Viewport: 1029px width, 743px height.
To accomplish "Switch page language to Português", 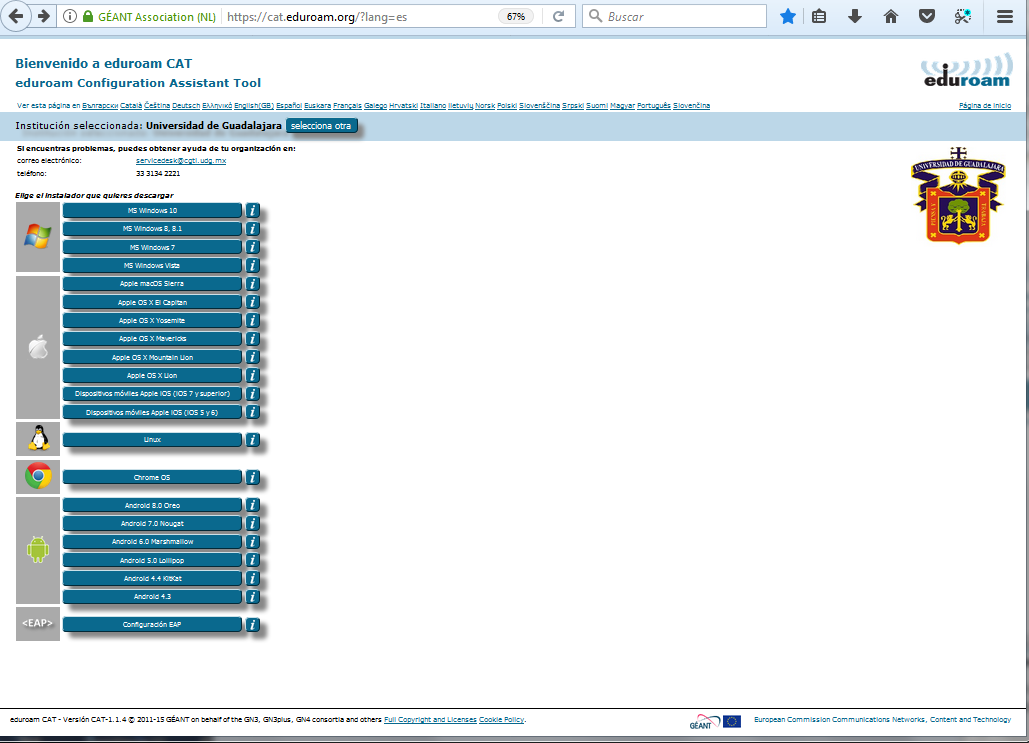I will [654, 106].
